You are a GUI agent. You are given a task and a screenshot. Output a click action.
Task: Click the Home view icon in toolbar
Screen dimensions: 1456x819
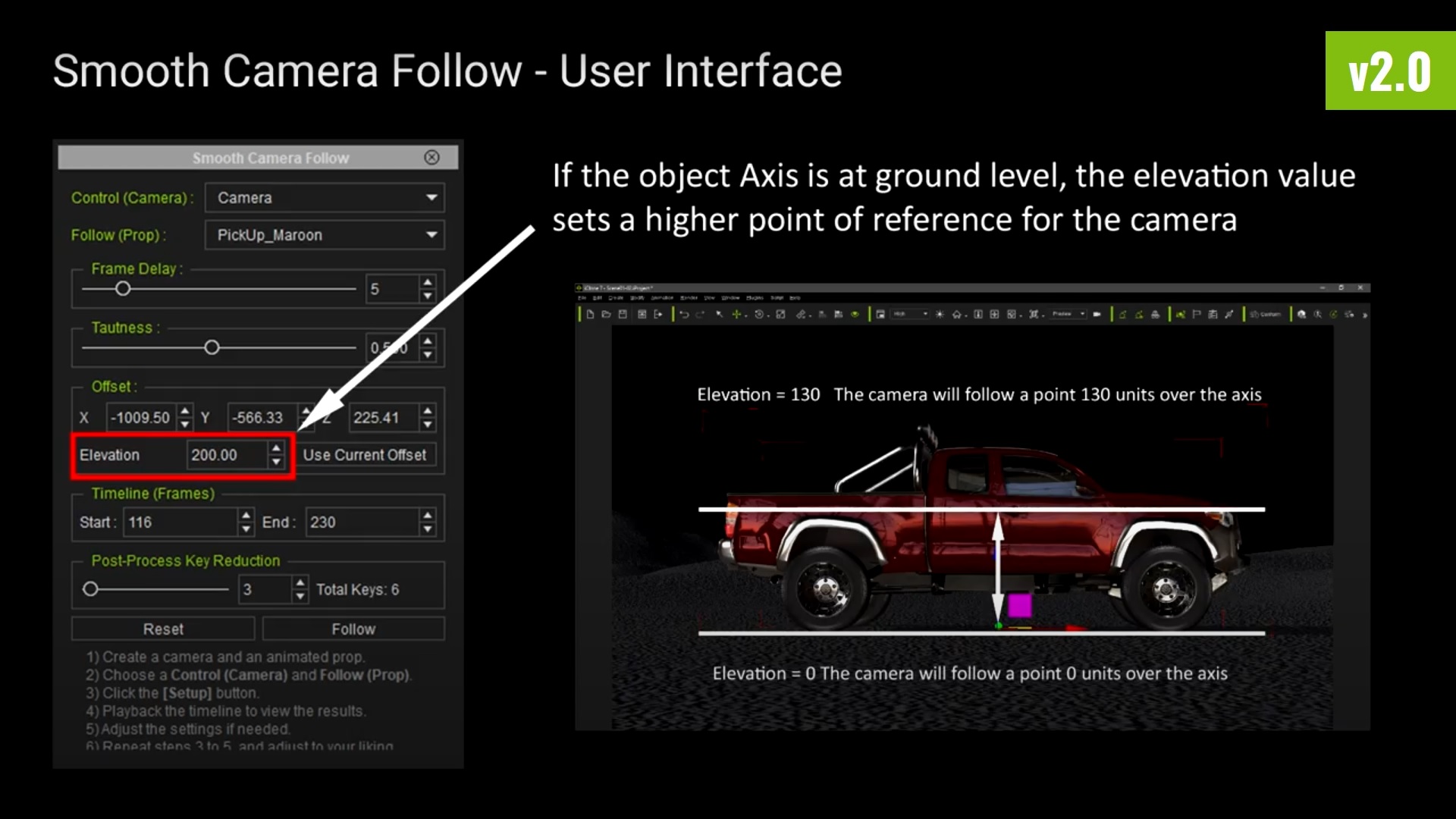click(956, 314)
